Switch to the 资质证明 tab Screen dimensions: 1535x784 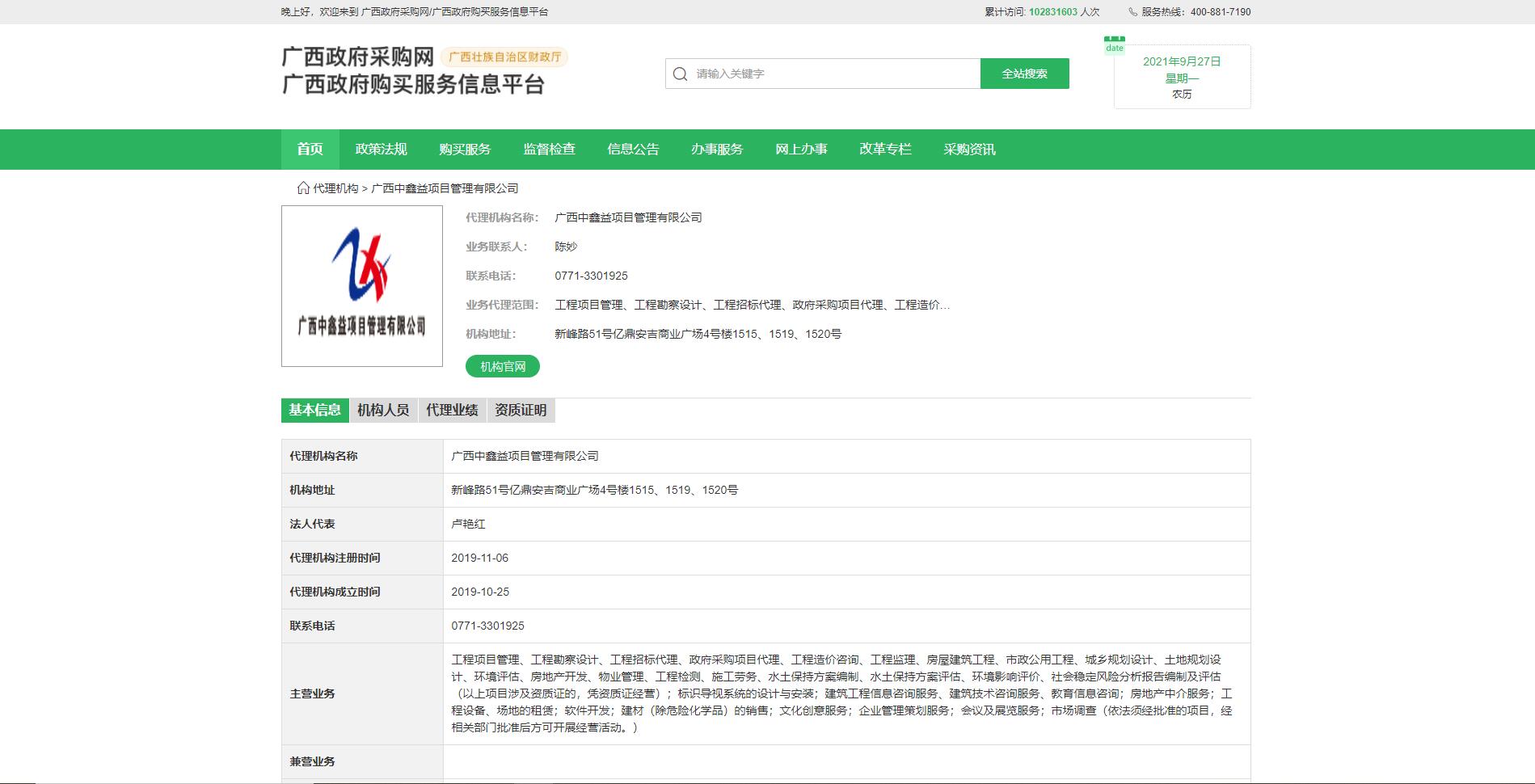coord(521,411)
